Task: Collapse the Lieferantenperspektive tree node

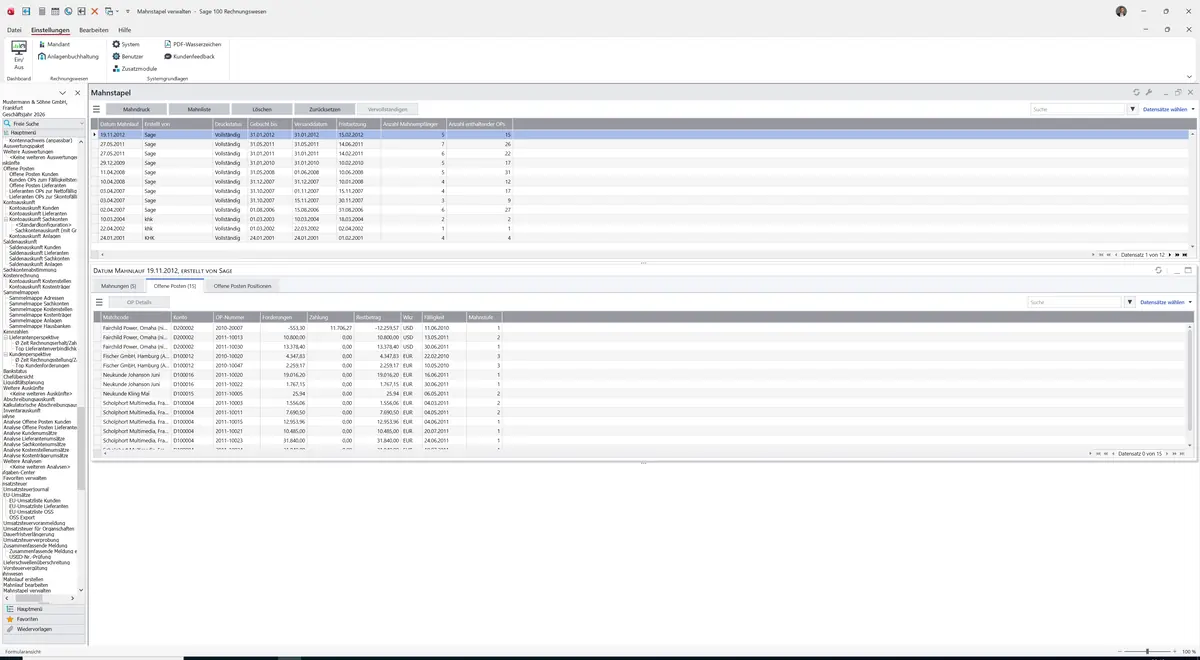Action: 6,338
